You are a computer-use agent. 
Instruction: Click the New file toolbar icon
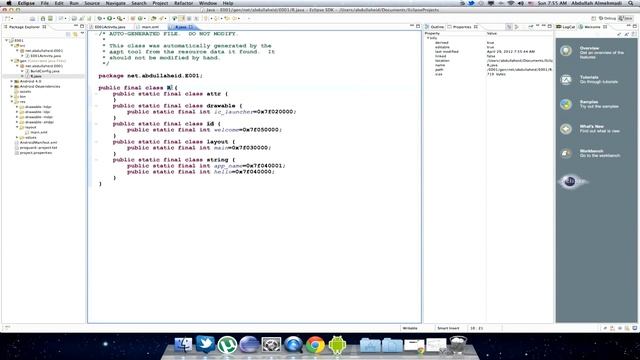8,18
